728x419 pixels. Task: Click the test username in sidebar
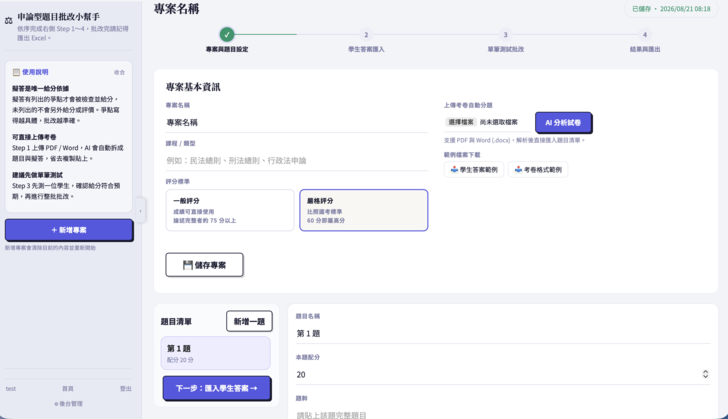[11, 389]
